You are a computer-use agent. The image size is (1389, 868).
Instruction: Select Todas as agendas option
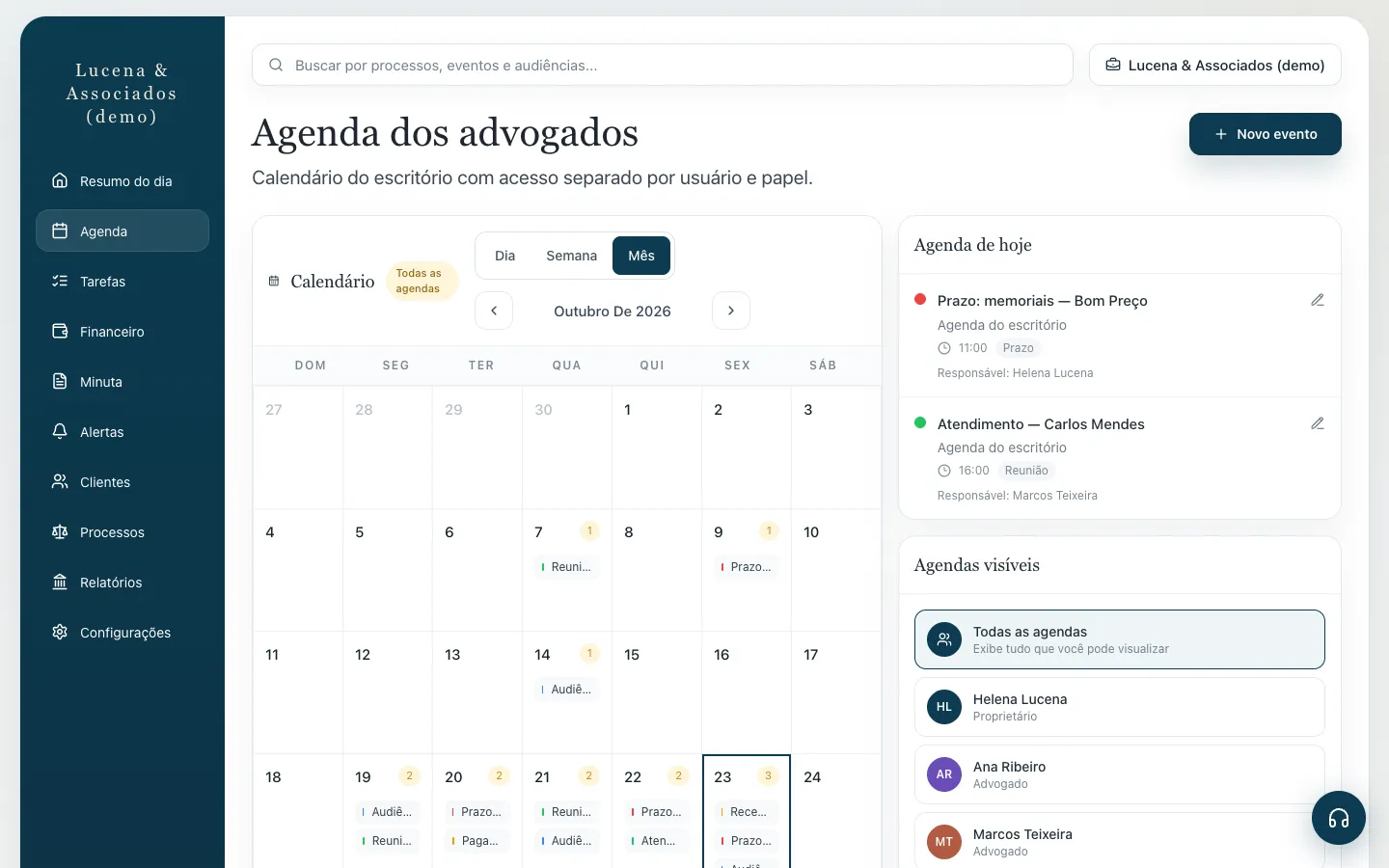click(1120, 639)
